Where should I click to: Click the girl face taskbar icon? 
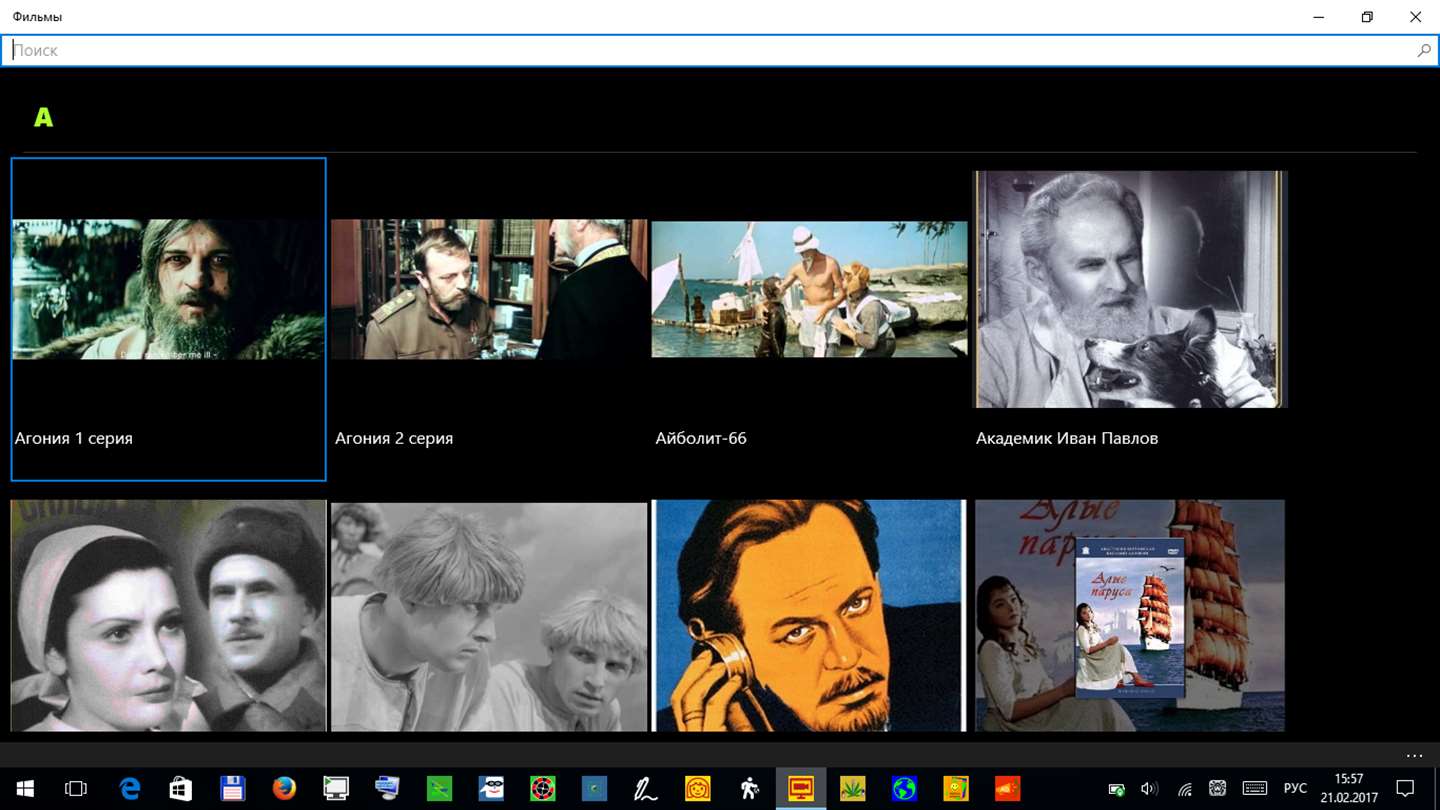point(698,789)
